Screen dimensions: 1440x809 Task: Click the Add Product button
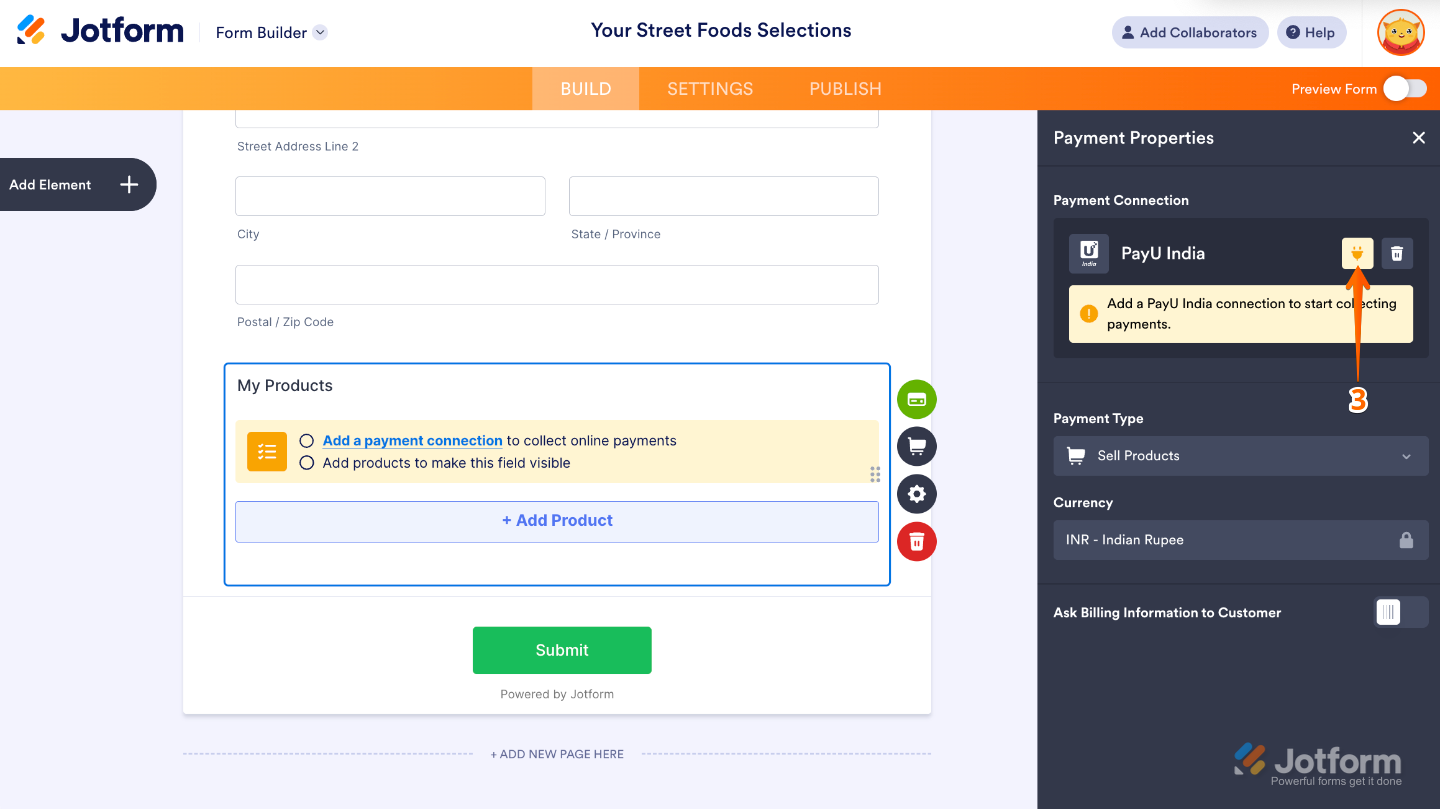coord(556,520)
